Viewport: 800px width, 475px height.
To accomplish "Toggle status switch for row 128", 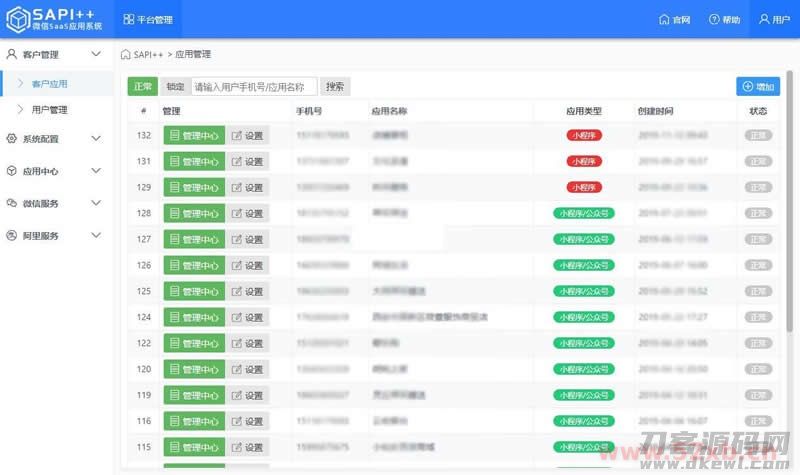I will (x=758, y=213).
